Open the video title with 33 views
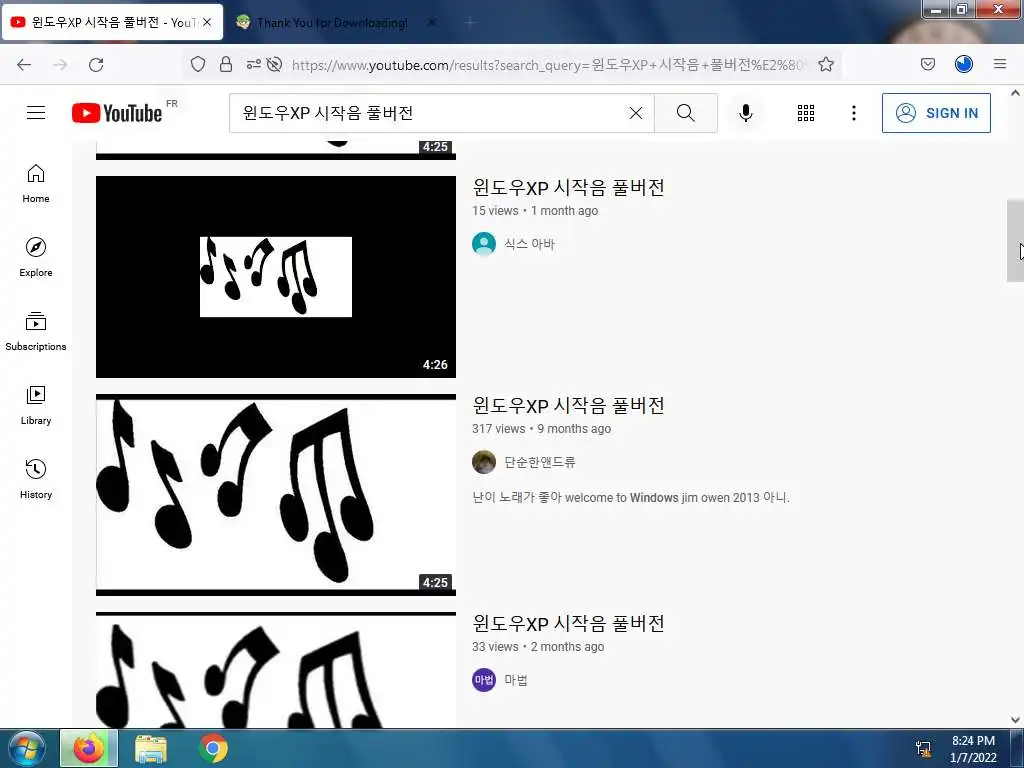 click(x=568, y=624)
